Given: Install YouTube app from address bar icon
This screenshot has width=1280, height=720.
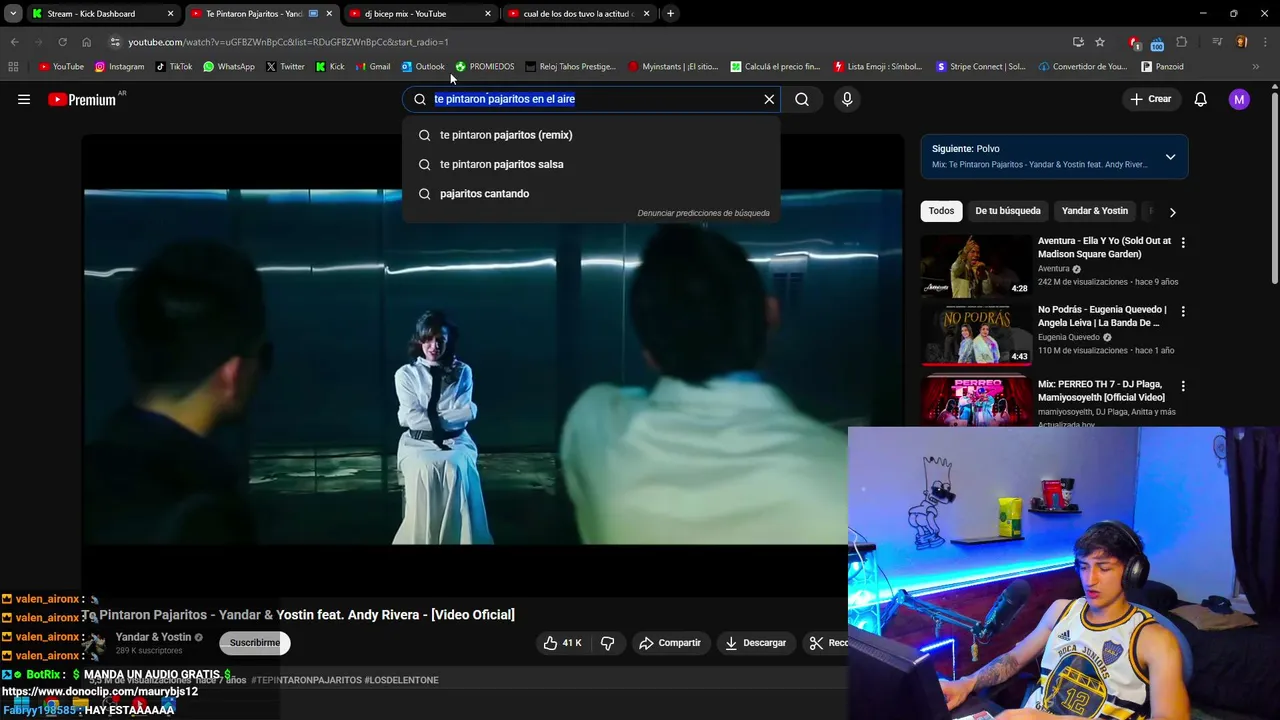Looking at the screenshot, I should coord(1078,42).
